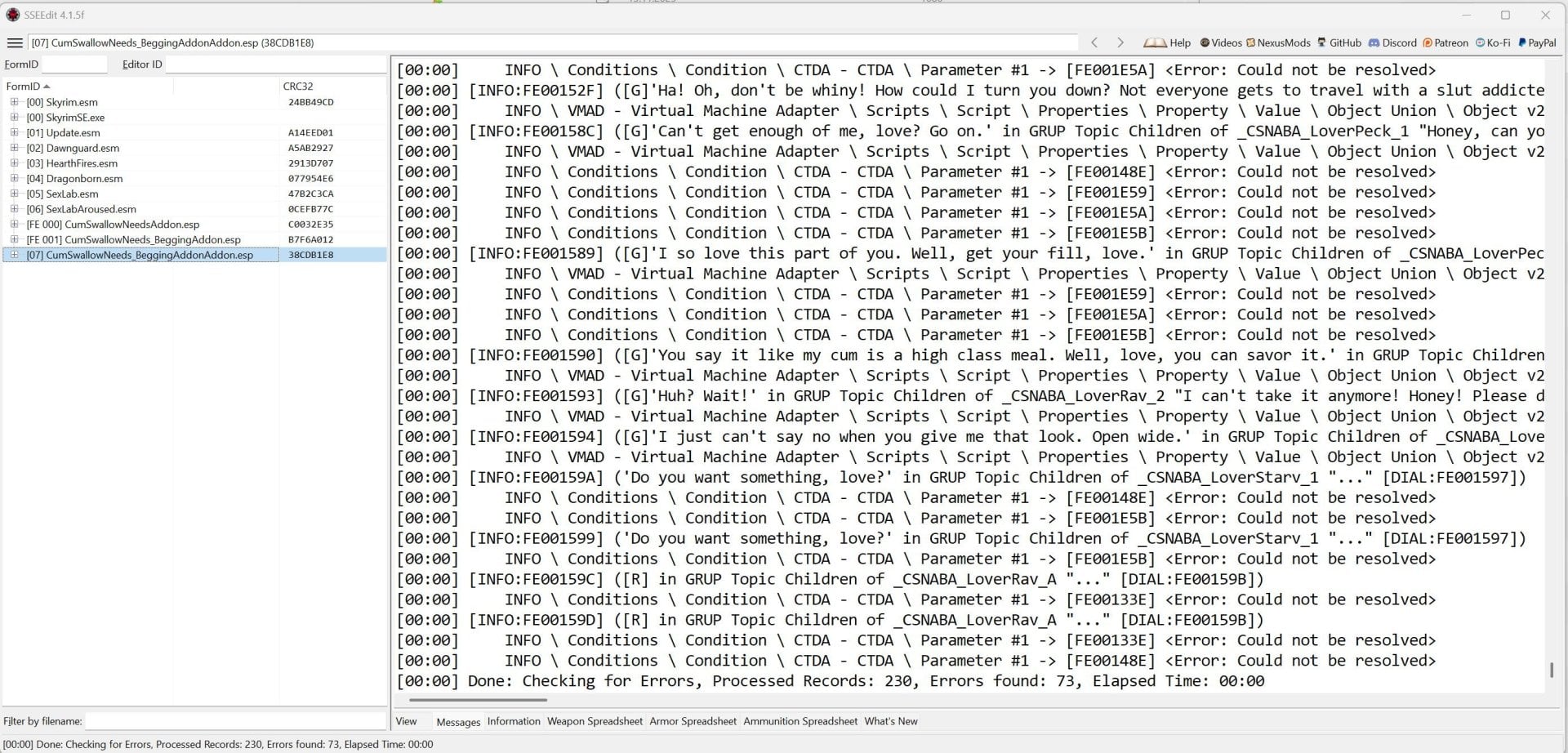Click CRC32 value 47B2C3CA
1568x753 pixels.
coord(311,194)
